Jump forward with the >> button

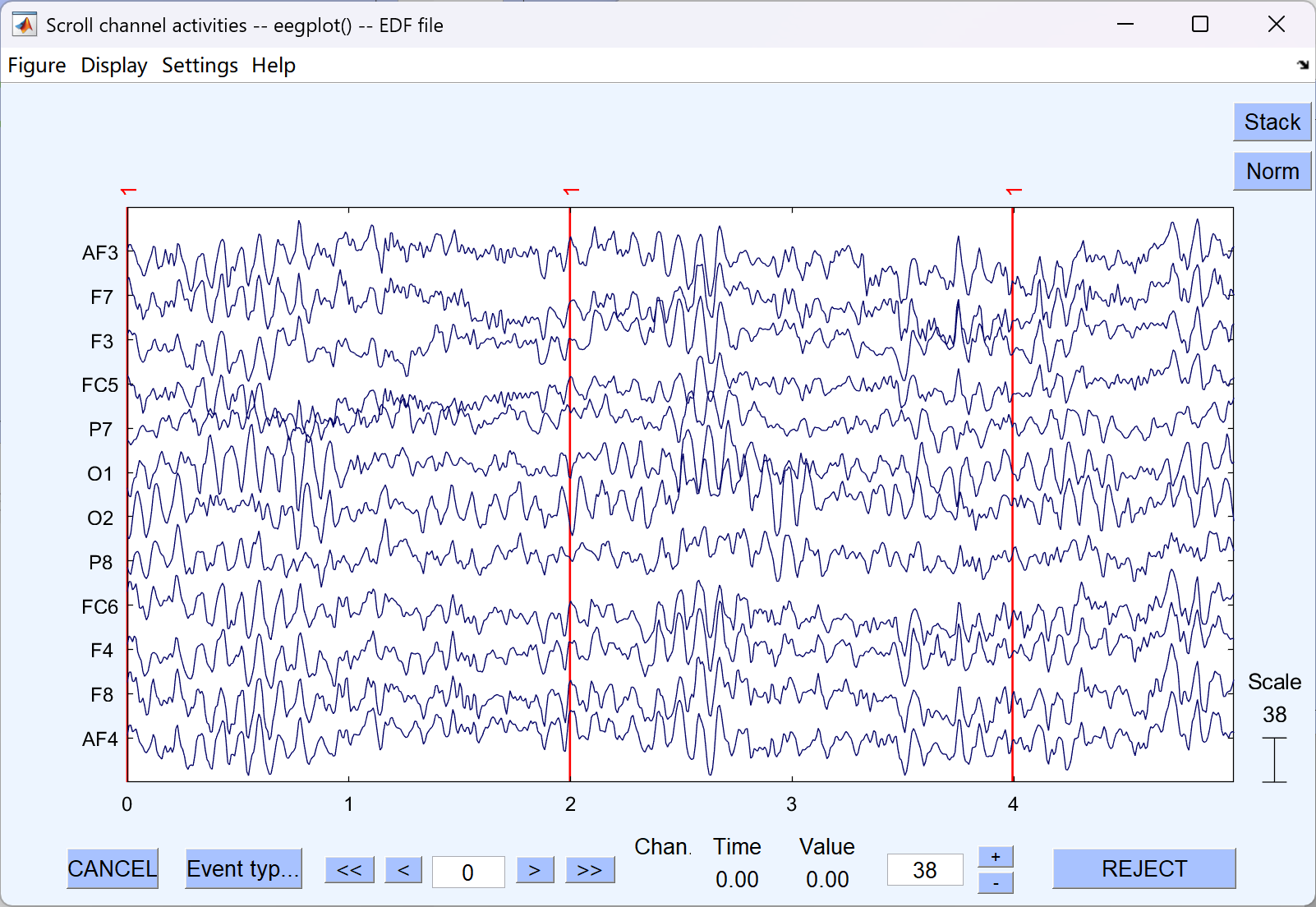(x=590, y=870)
